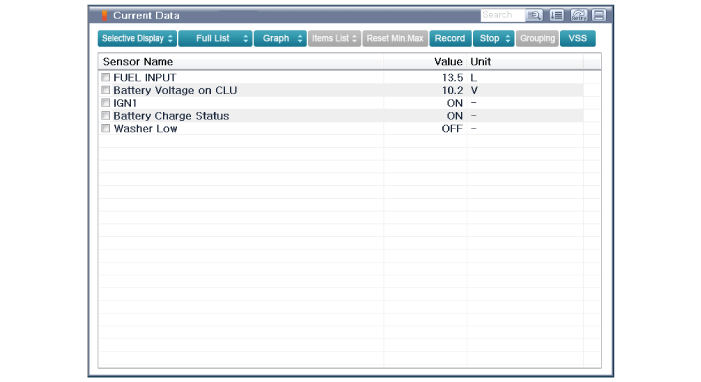The height and width of the screenshot is (382, 701).
Task: Click the VSS button
Action: coord(578,38)
